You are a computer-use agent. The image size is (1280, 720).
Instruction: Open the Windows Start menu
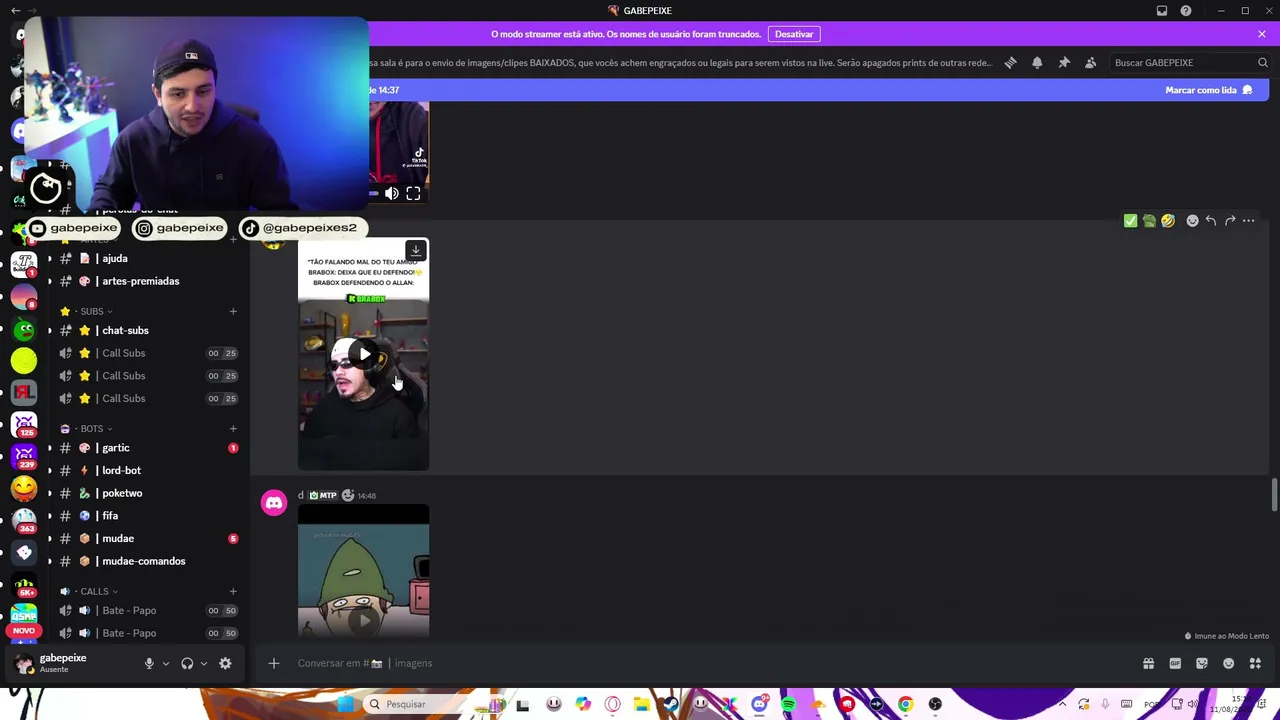[345, 704]
